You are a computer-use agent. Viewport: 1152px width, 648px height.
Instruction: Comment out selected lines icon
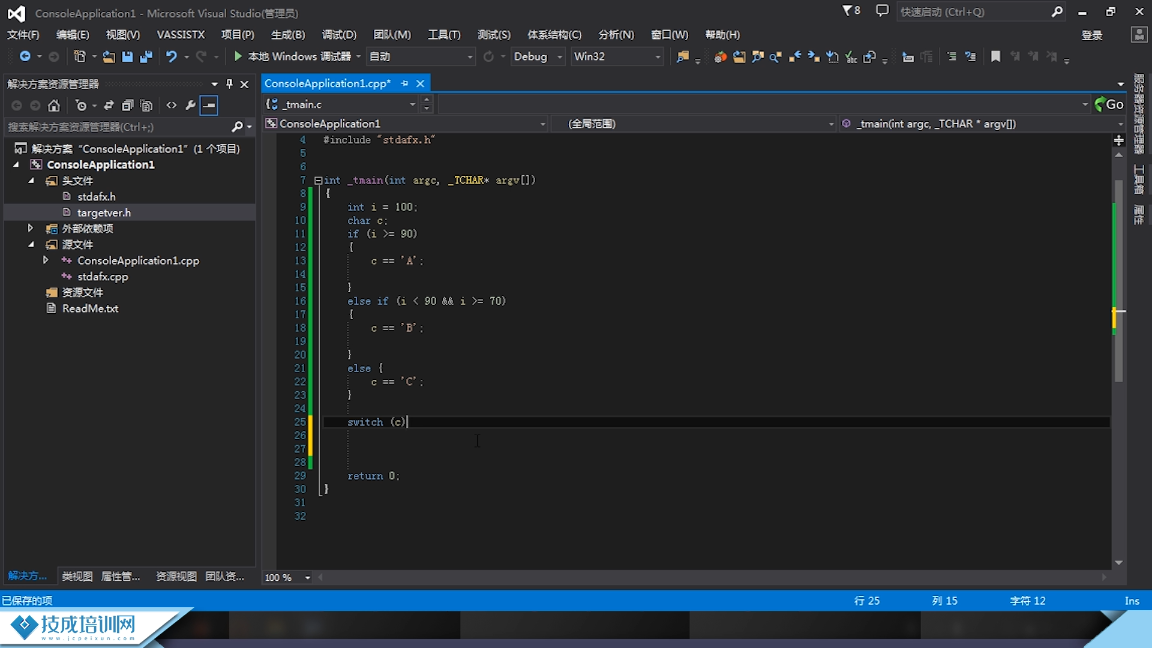click(x=951, y=57)
